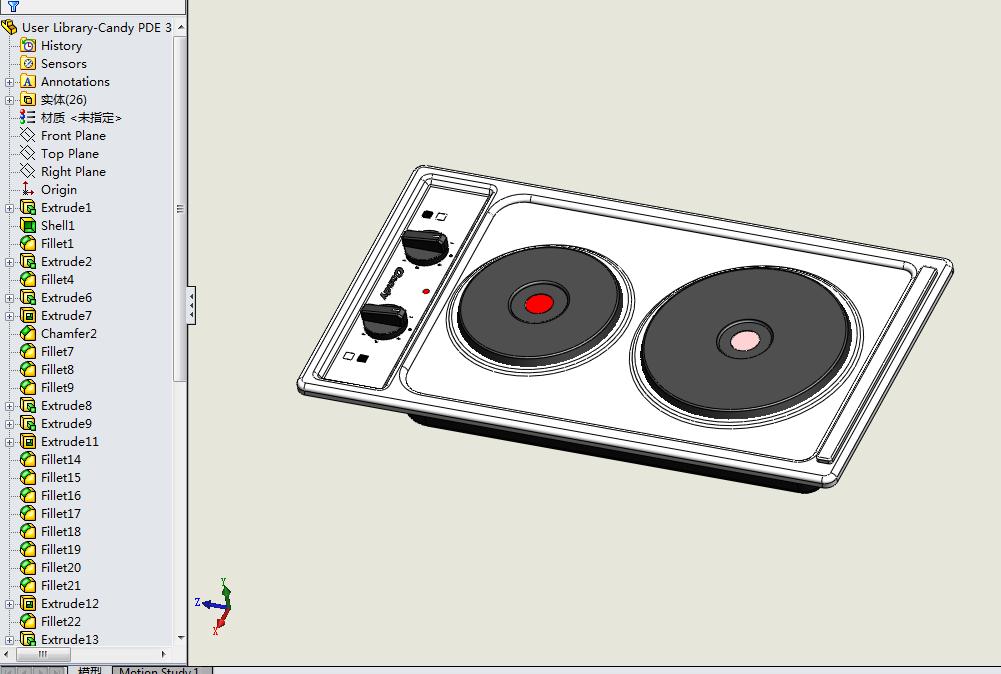
Task: Click the XYZ orientation triad
Action: [x=216, y=605]
